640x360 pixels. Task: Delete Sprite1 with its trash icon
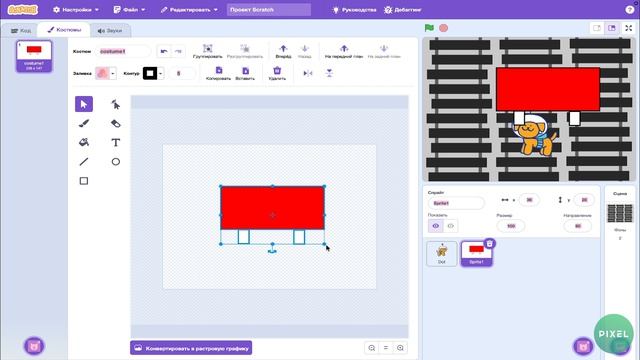click(x=489, y=244)
